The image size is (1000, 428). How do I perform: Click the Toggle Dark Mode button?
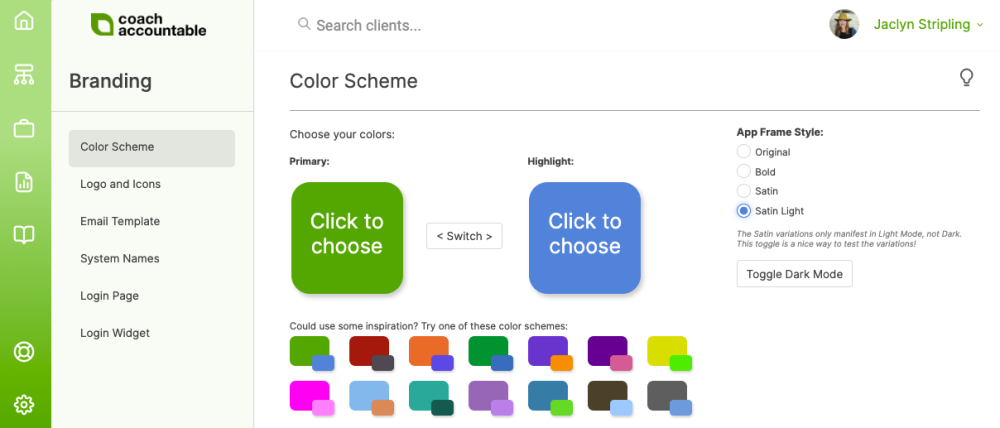[794, 274]
